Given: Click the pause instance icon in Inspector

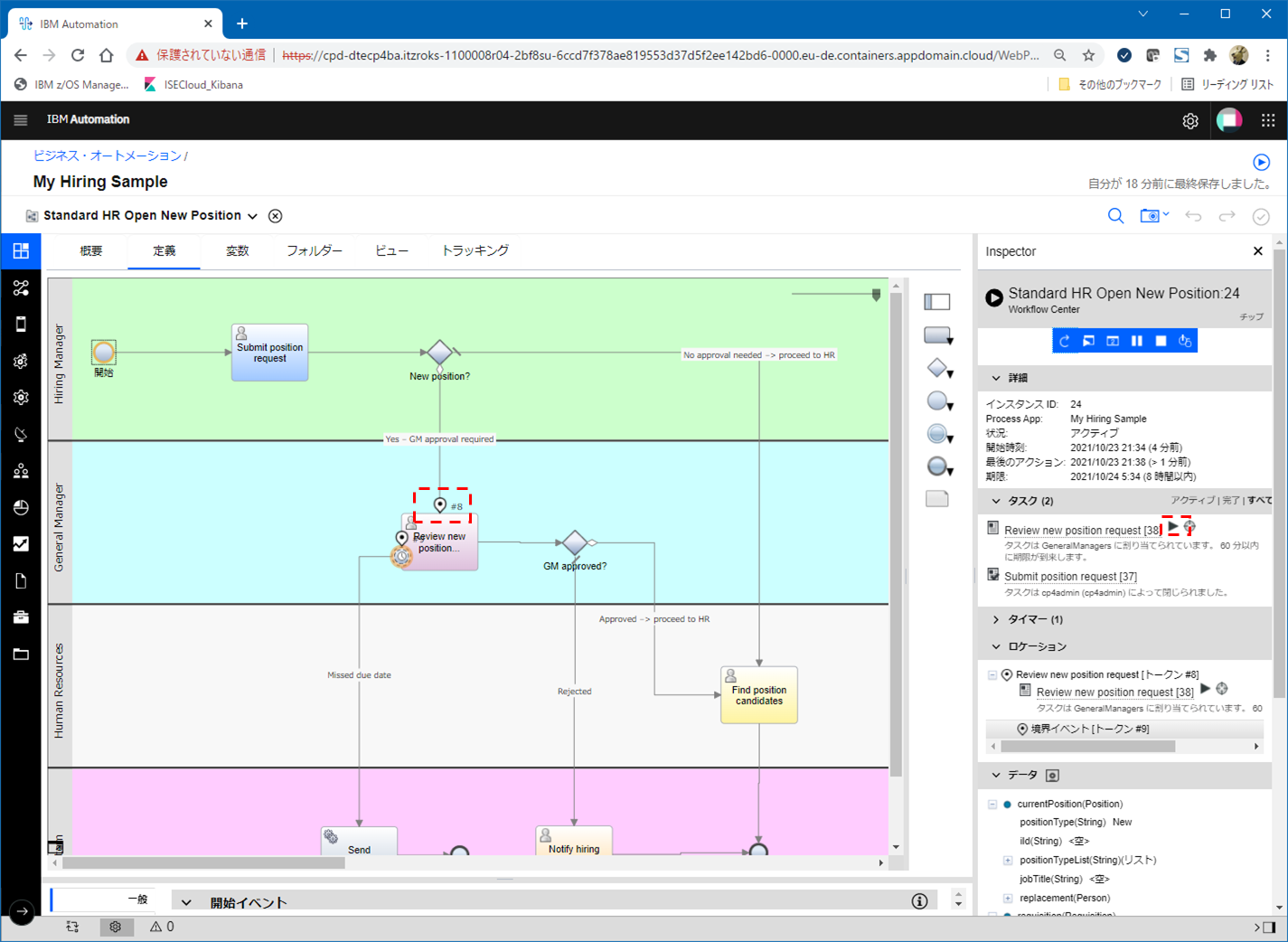Looking at the screenshot, I should pyautogui.click(x=1137, y=341).
